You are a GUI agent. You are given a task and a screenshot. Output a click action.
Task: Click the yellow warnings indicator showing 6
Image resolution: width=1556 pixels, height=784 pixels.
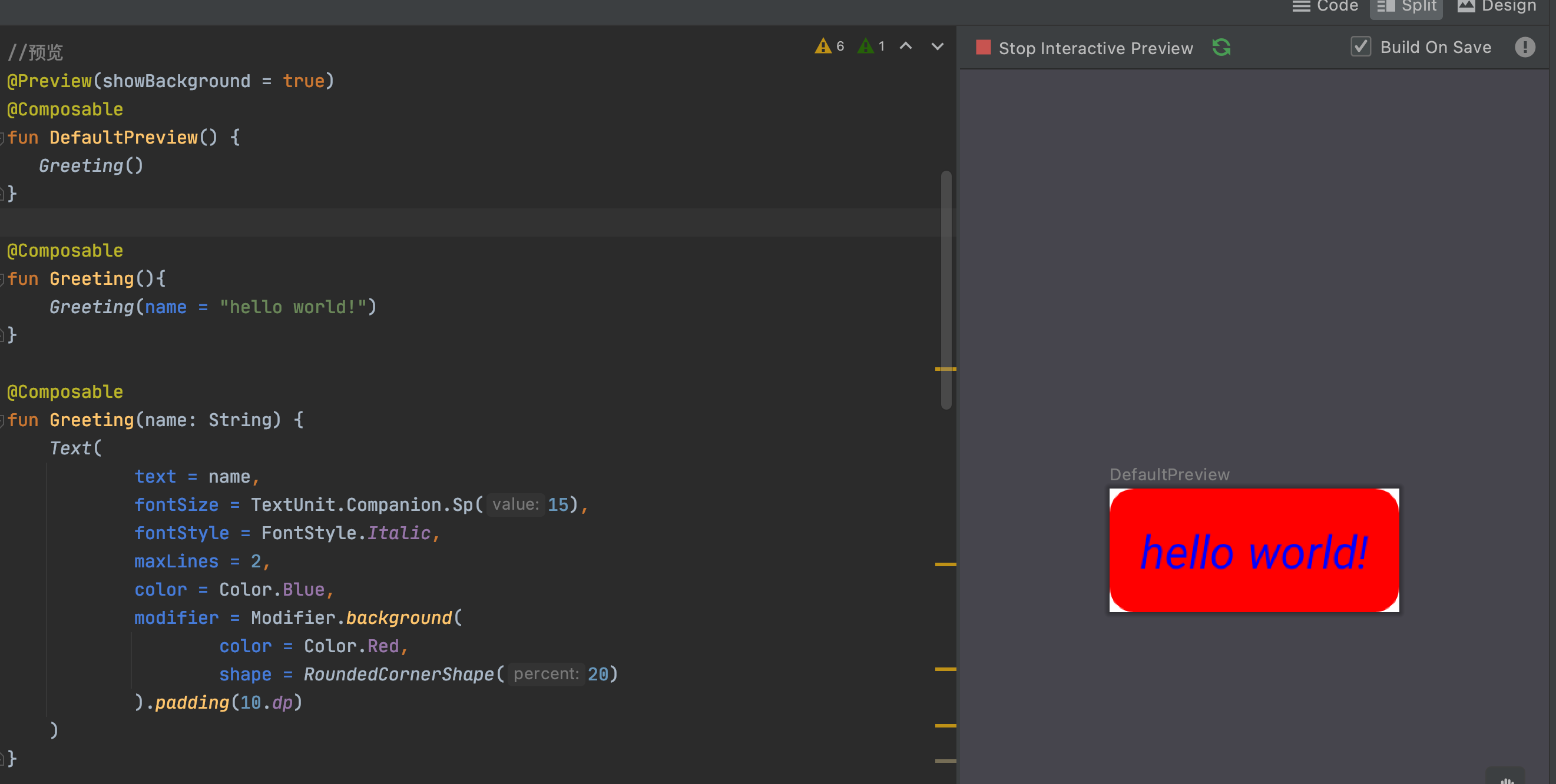[x=829, y=46]
